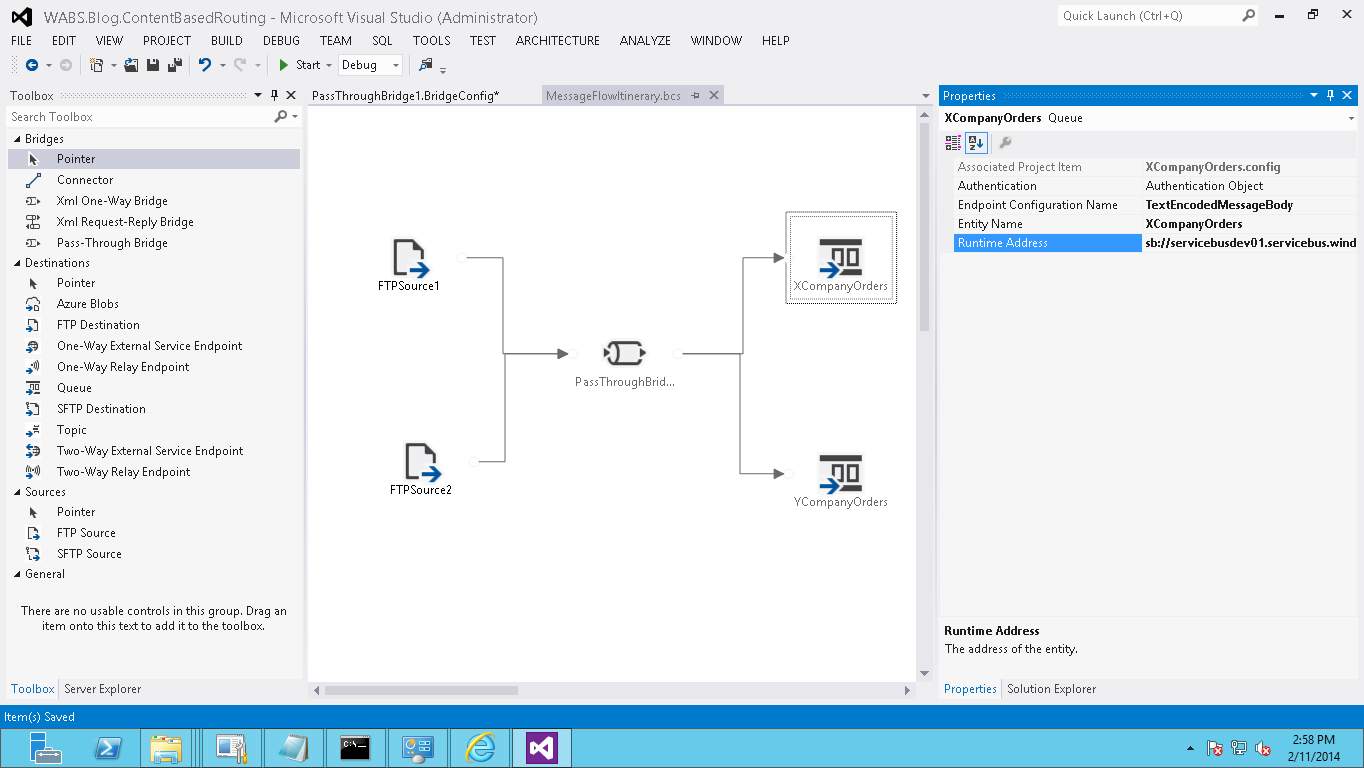The height and width of the screenshot is (768, 1364).
Task: Click the canvas horizontal scrollbar thumb
Action: [421, 690]
